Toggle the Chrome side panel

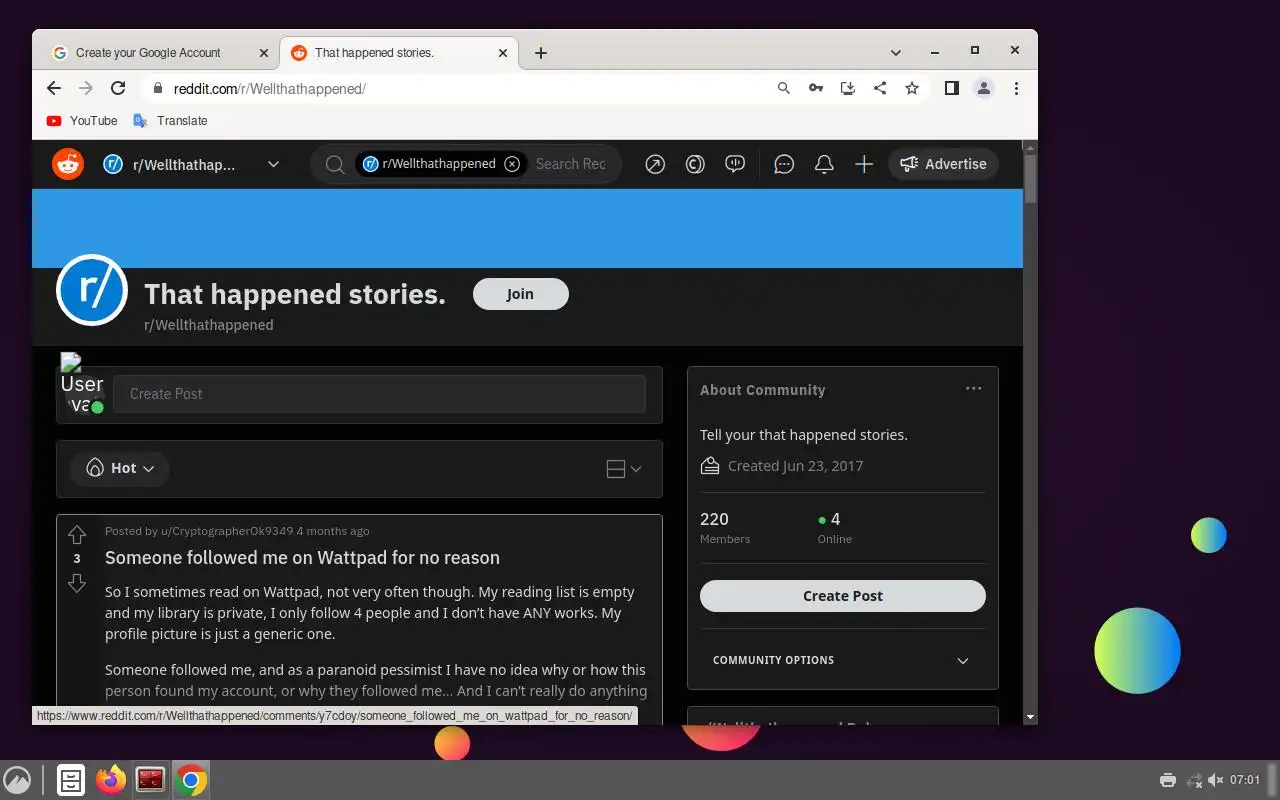[x=952, y=88]
